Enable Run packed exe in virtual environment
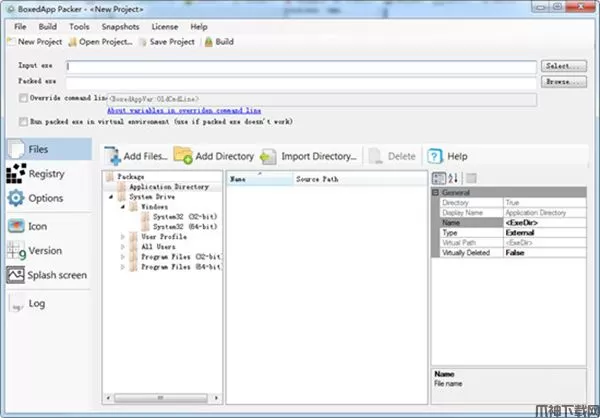Image resolution: width=600 pixels, height=418 pixels. pyautogui.click(x=23, y=122)
